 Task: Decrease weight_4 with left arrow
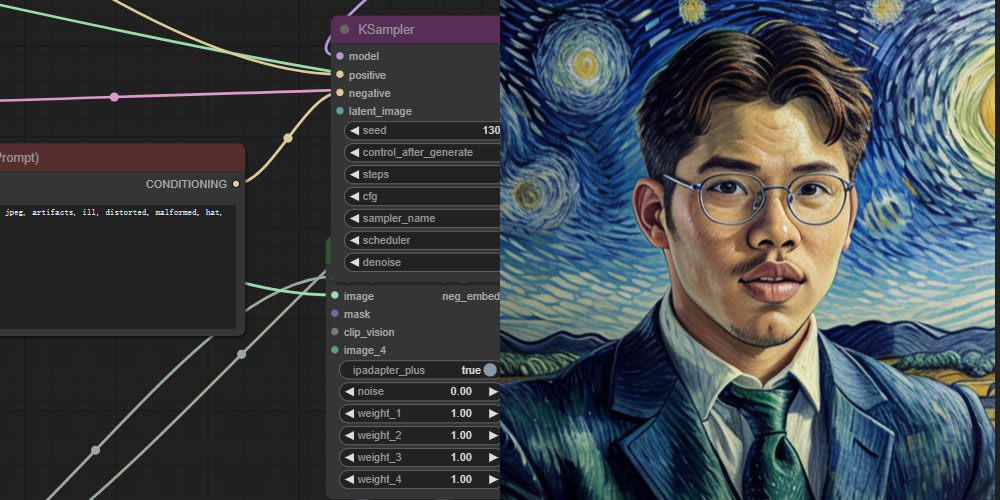[x=349, y=480]
